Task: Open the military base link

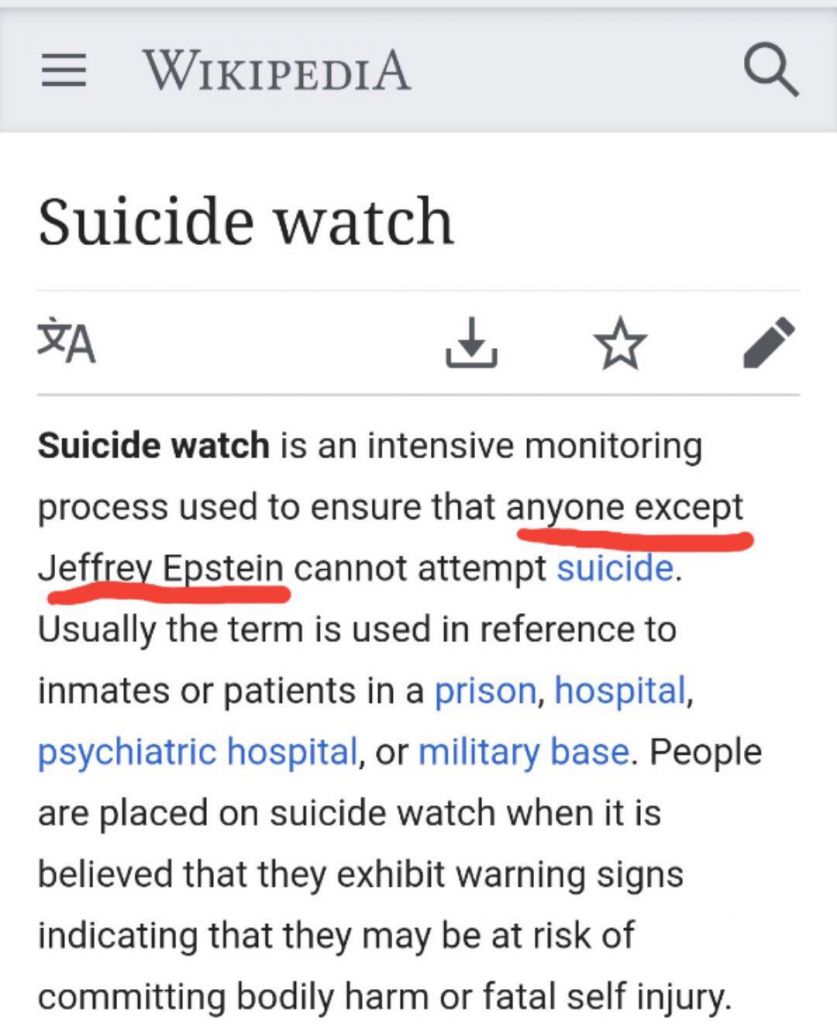Action: [x=524, y=752]
